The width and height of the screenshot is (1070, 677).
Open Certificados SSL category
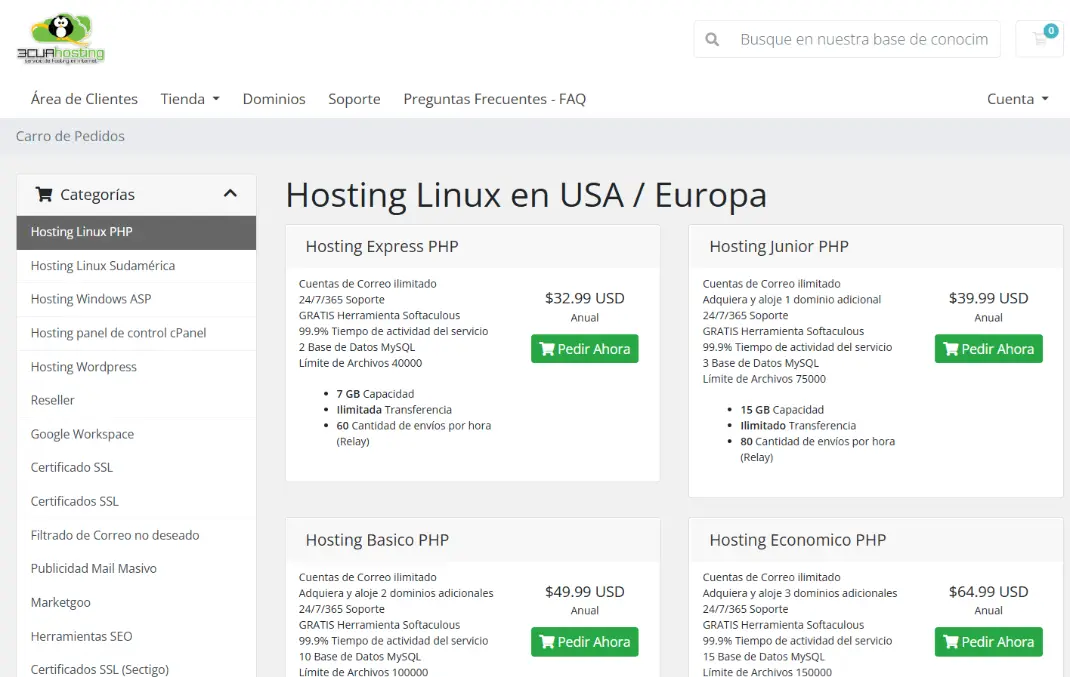coord(136,501)
